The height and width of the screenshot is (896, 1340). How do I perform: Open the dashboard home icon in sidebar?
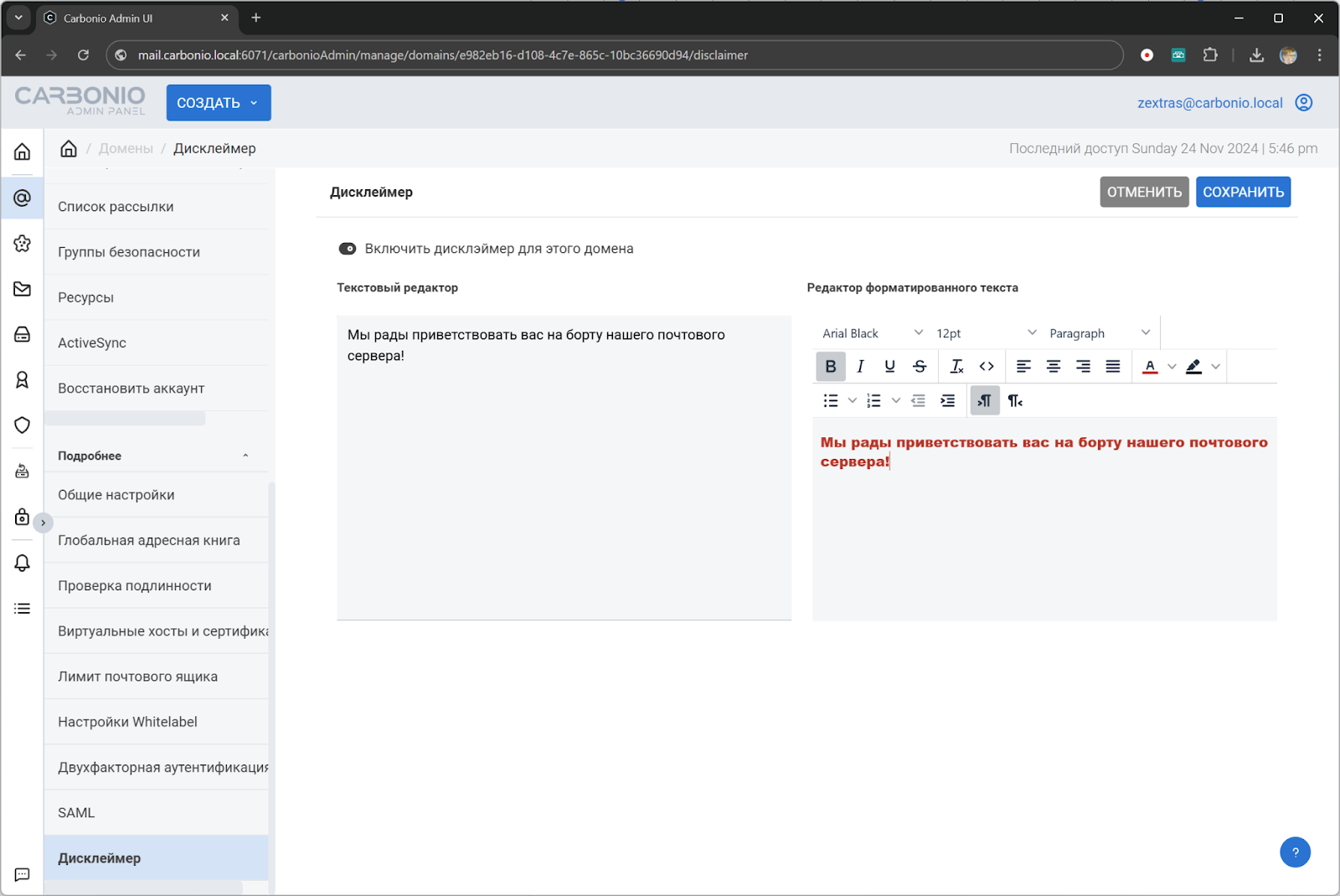click(x=23, y=152)
